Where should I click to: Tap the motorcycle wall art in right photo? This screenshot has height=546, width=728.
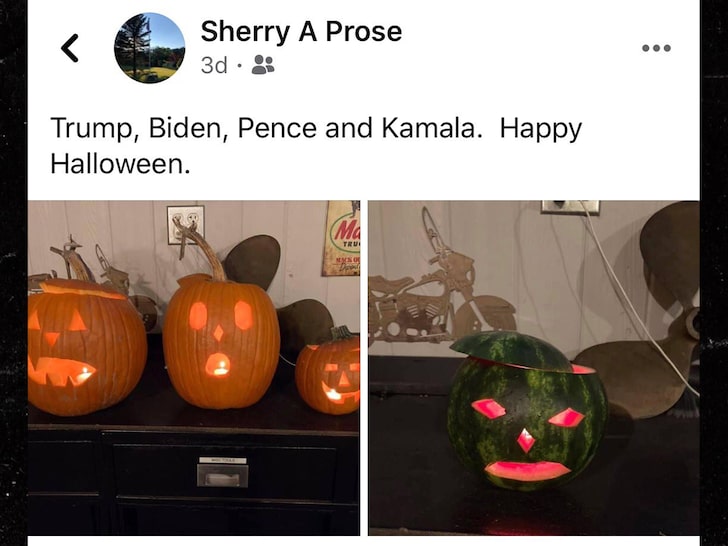441,292
